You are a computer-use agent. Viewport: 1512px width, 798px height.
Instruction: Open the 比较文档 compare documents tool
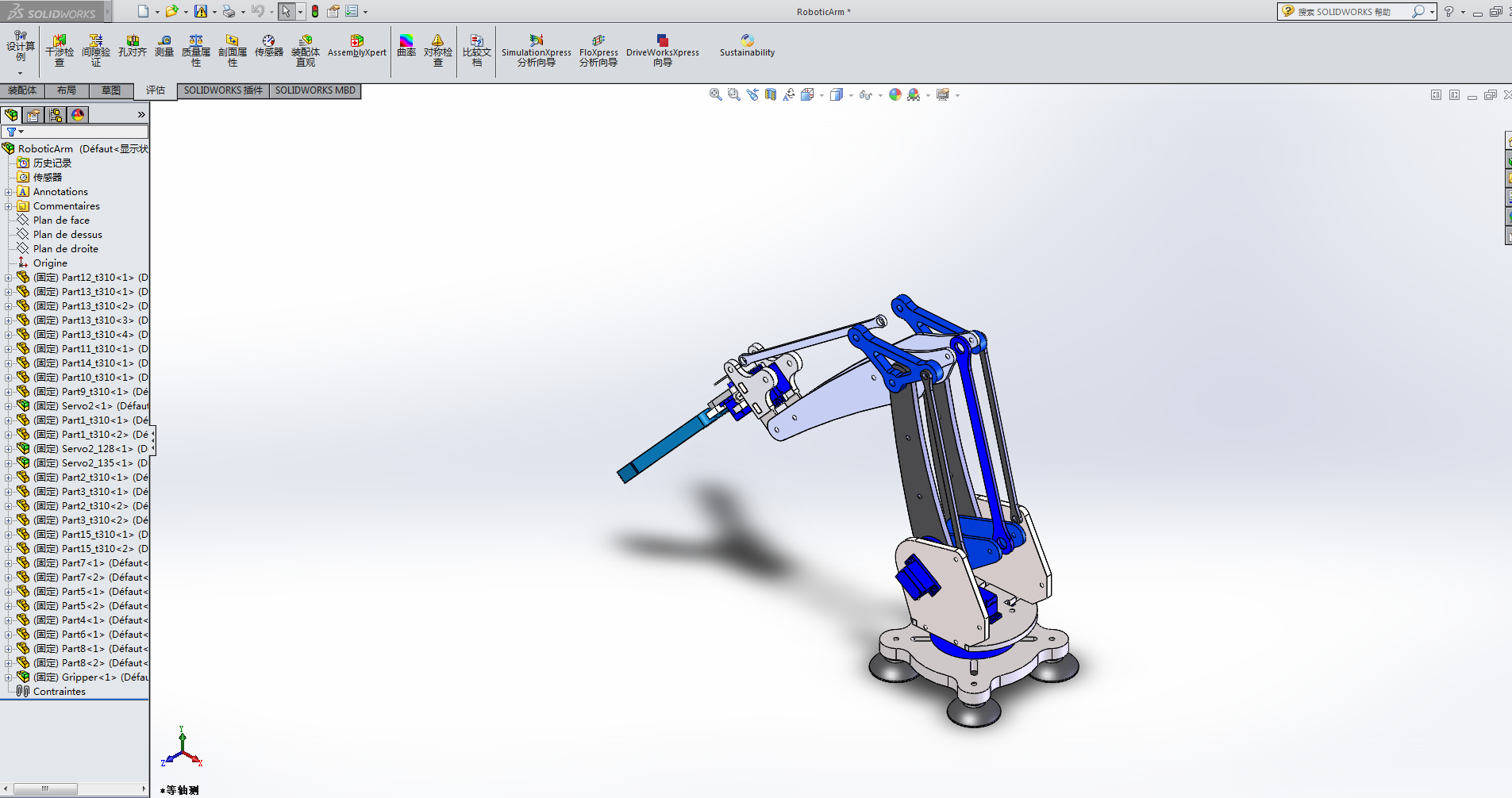477,50
